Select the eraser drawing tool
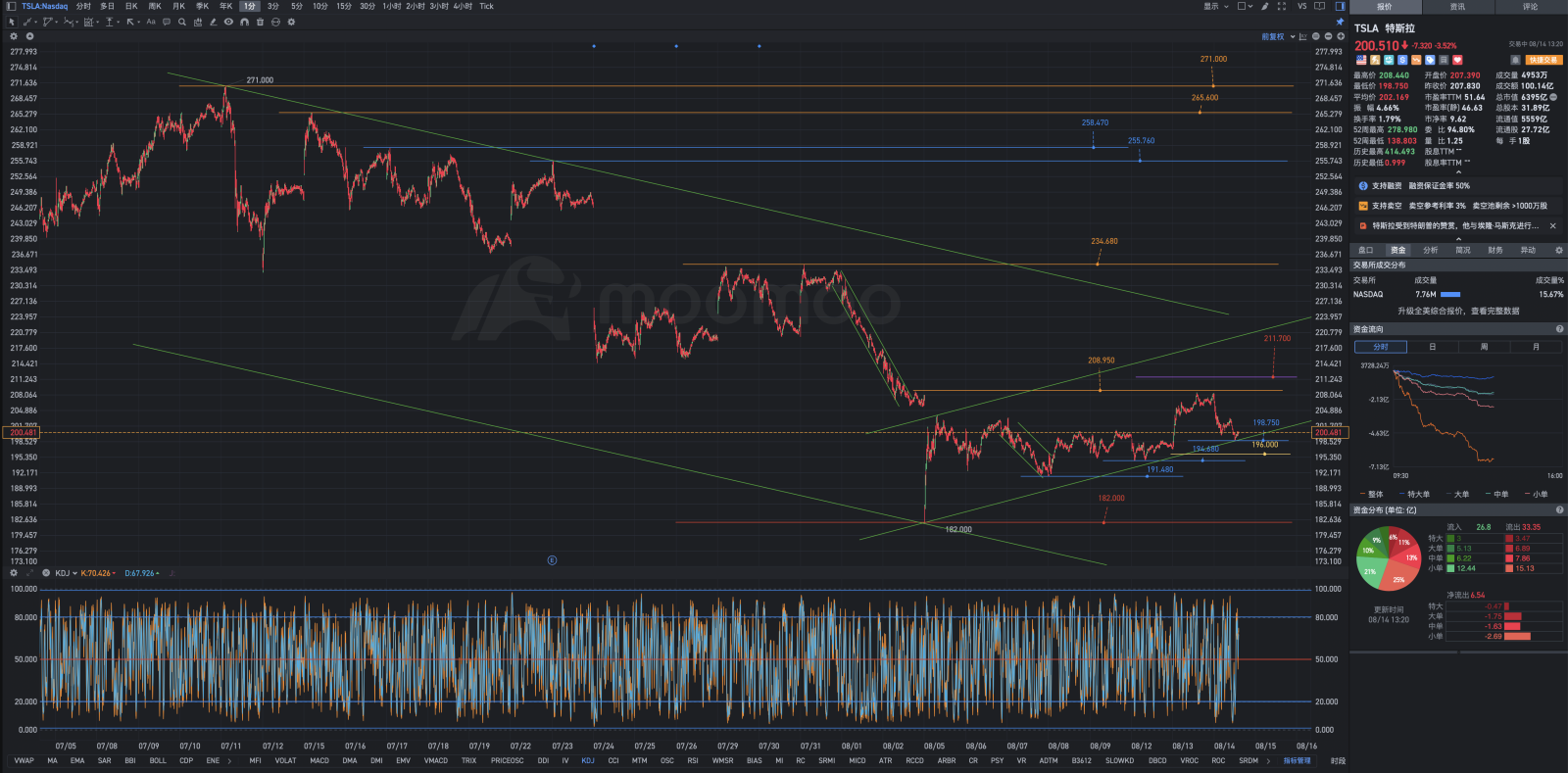This screenshot has width=1568, height=773. point(213,22)
